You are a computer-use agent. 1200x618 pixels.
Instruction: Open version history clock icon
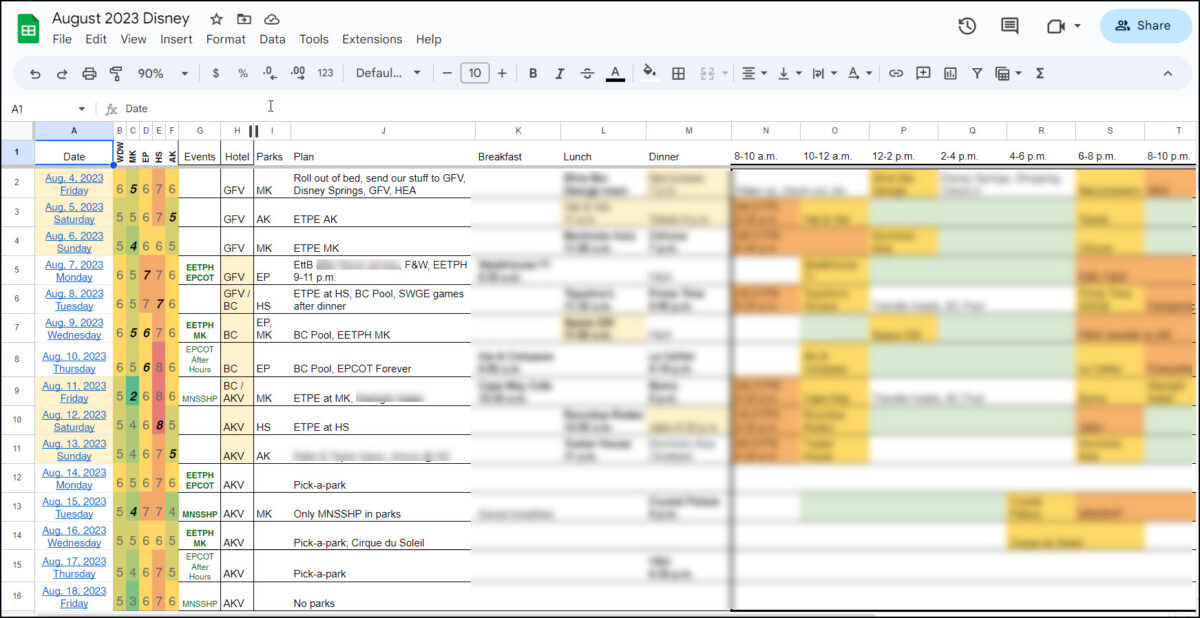(967, 26)
